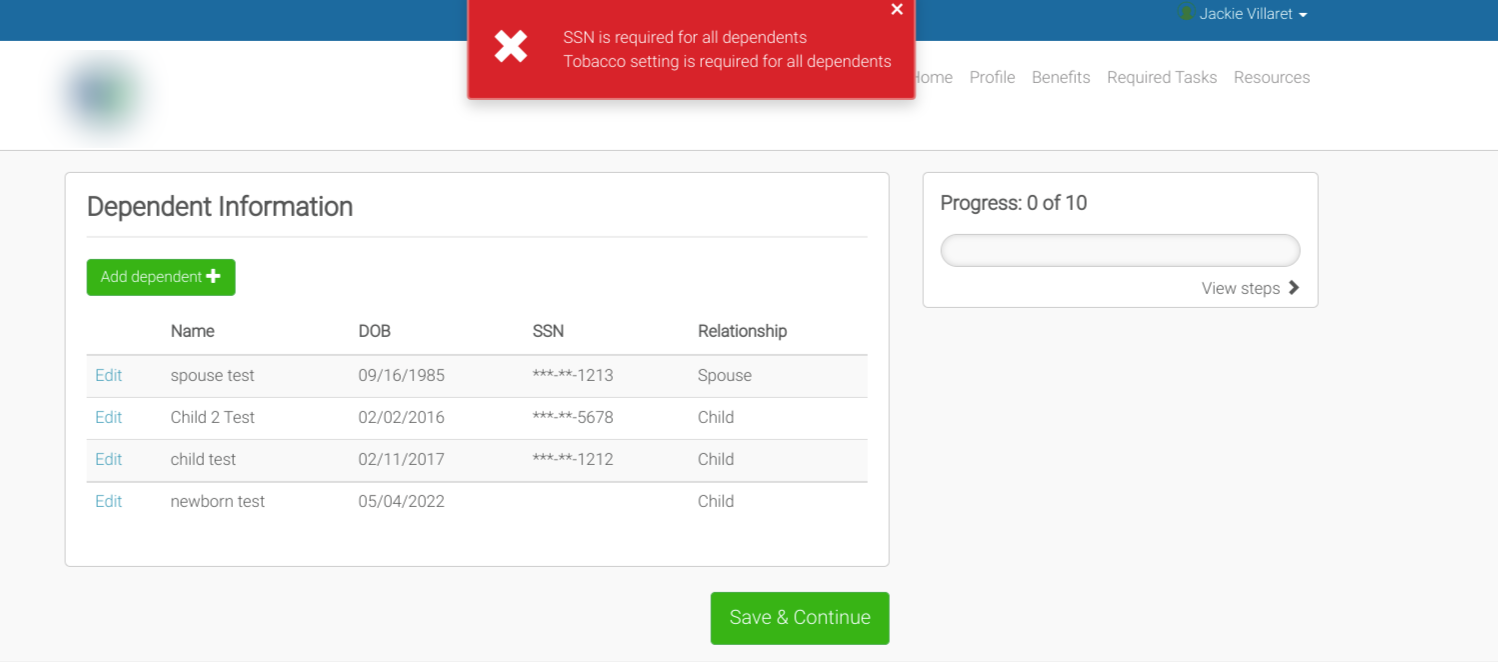Open the Profile menu
The width and height of the screenshot is (1498, 662).
point(992,77)
